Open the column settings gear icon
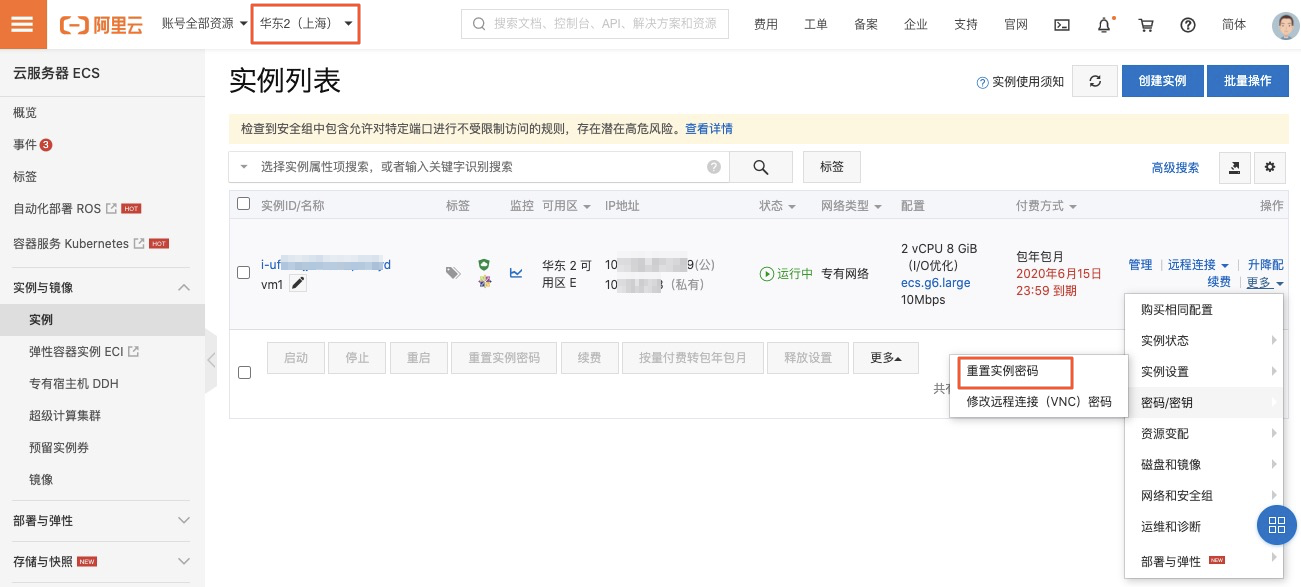This screenshot has width=1301, height=587. tap(1270, 167)
